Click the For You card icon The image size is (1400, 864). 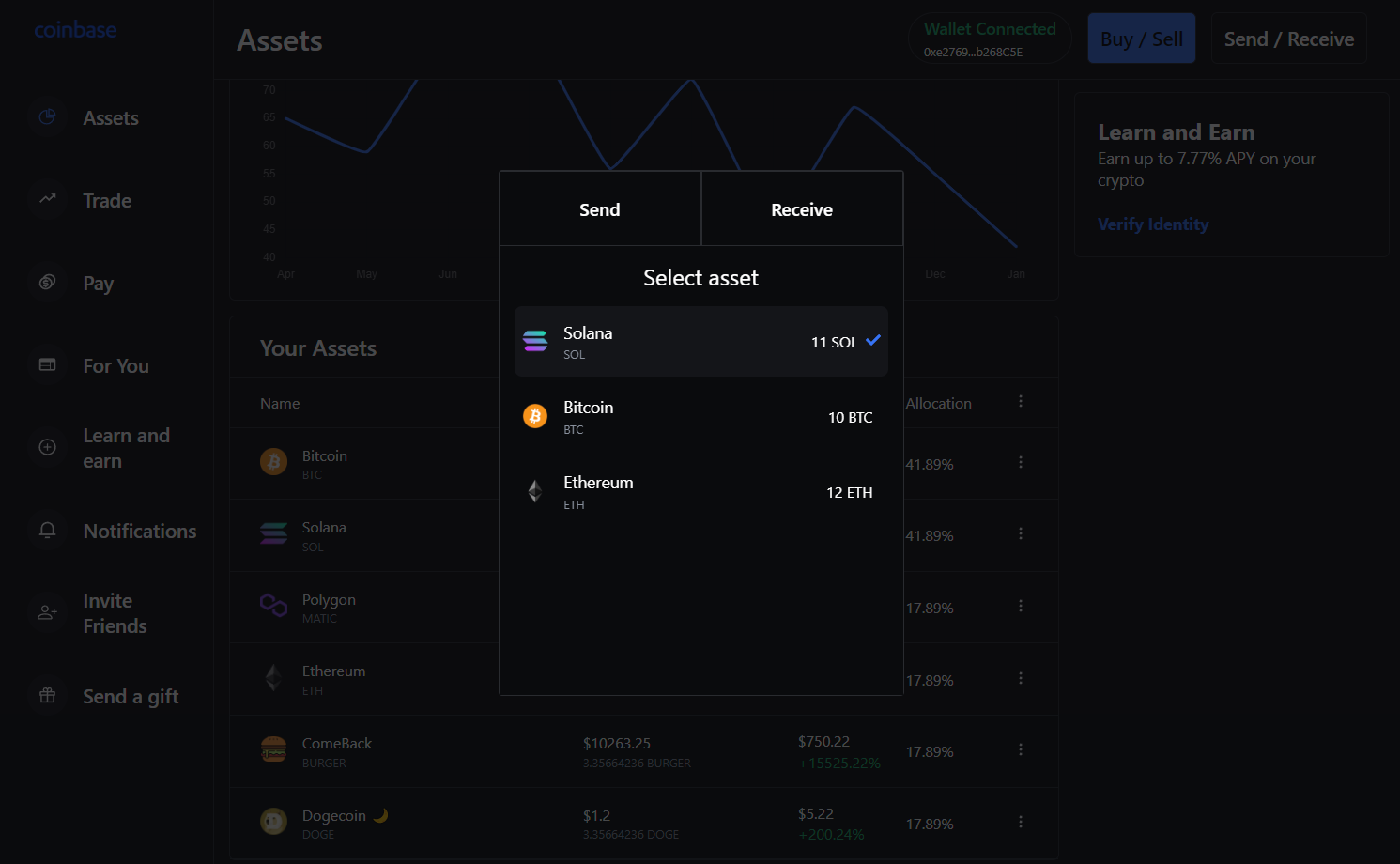tap(47, 364)
